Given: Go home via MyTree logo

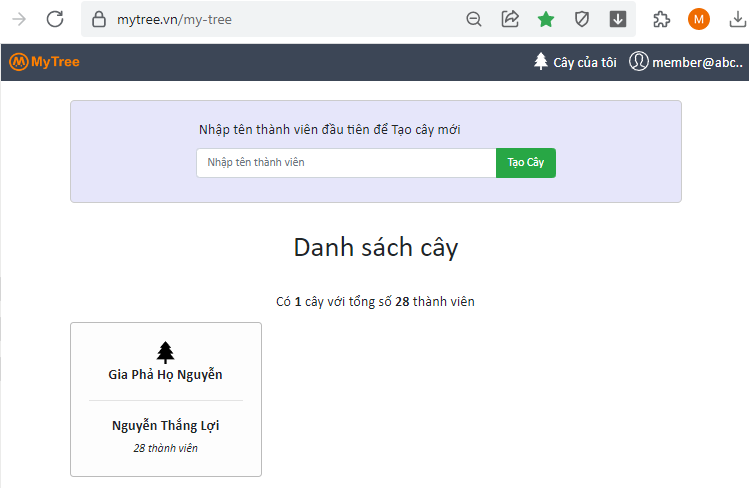Looking at the screenshot, I should point(44,62).
